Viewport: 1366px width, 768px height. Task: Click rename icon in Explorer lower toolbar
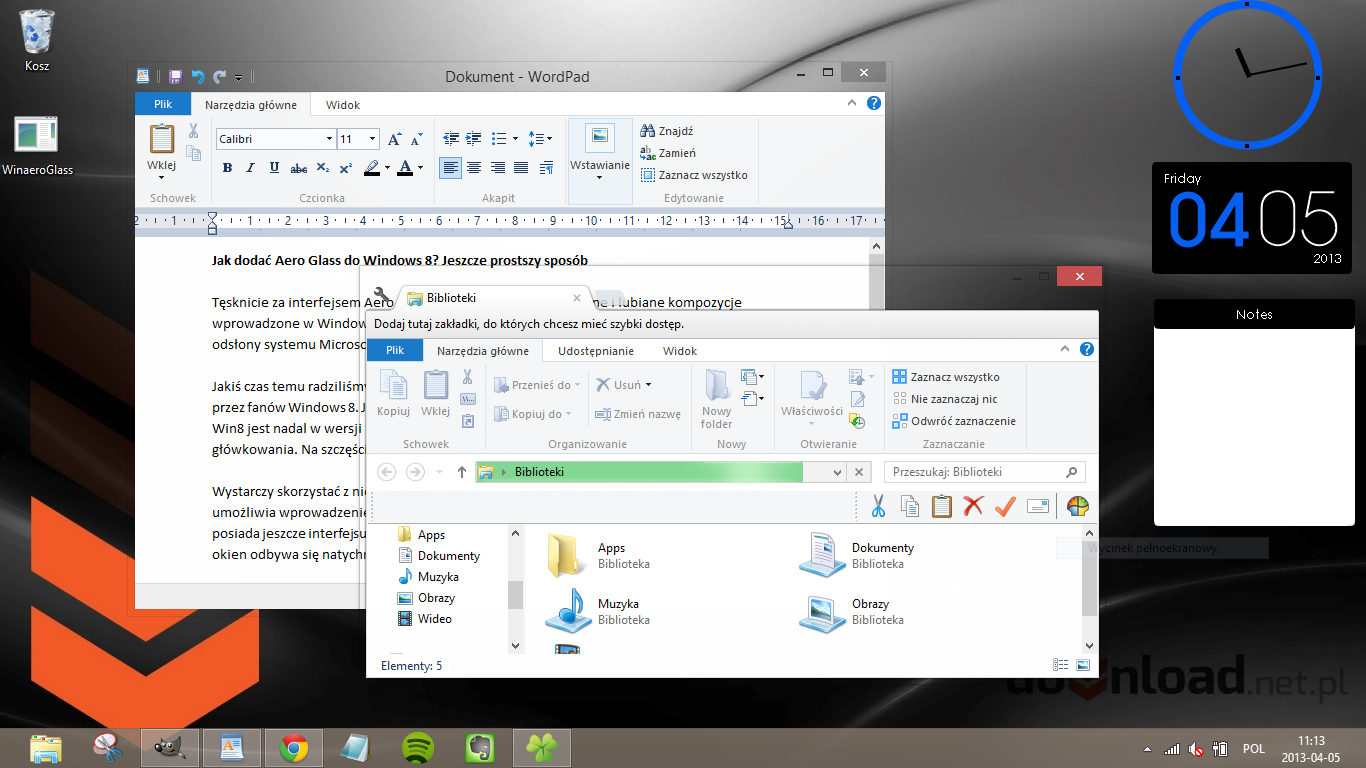(x=1038, y=506)
